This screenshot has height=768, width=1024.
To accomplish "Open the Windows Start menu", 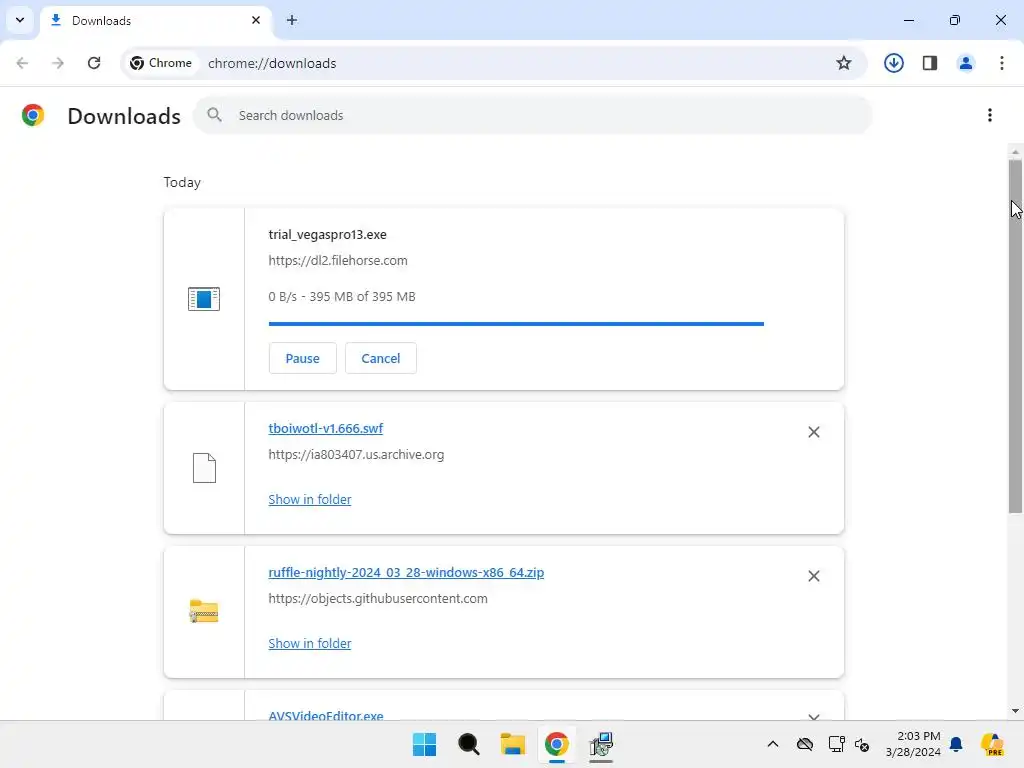I will click(x=424, y=744).
